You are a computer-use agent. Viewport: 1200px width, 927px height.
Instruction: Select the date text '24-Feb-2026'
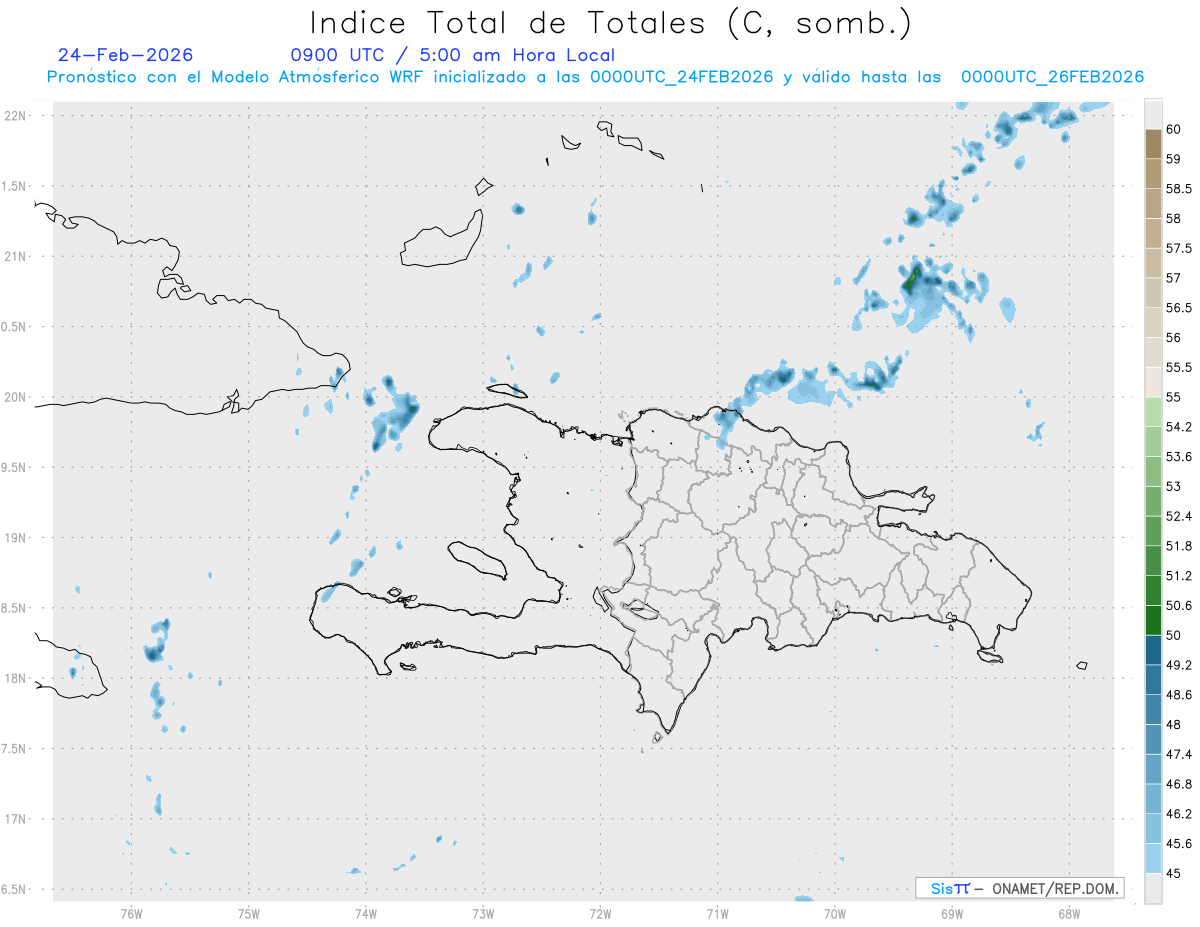click(x=126, y=55)
